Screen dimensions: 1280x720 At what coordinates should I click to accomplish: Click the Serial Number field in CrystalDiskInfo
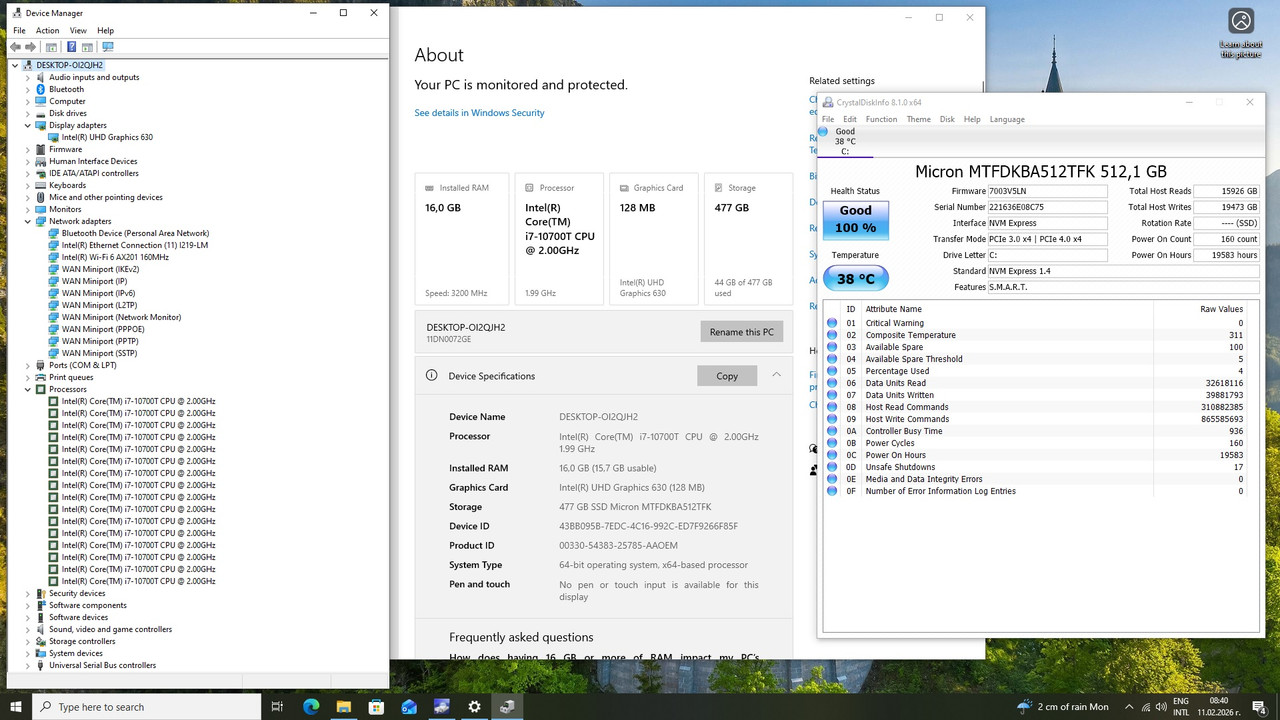(1047, 207)
